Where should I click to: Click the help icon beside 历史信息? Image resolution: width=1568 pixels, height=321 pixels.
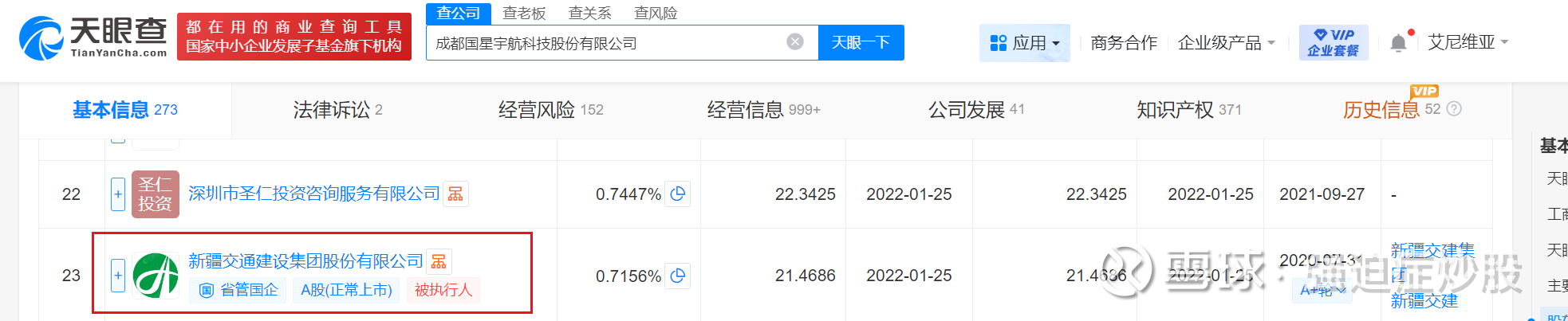(x=1454, y=109)
